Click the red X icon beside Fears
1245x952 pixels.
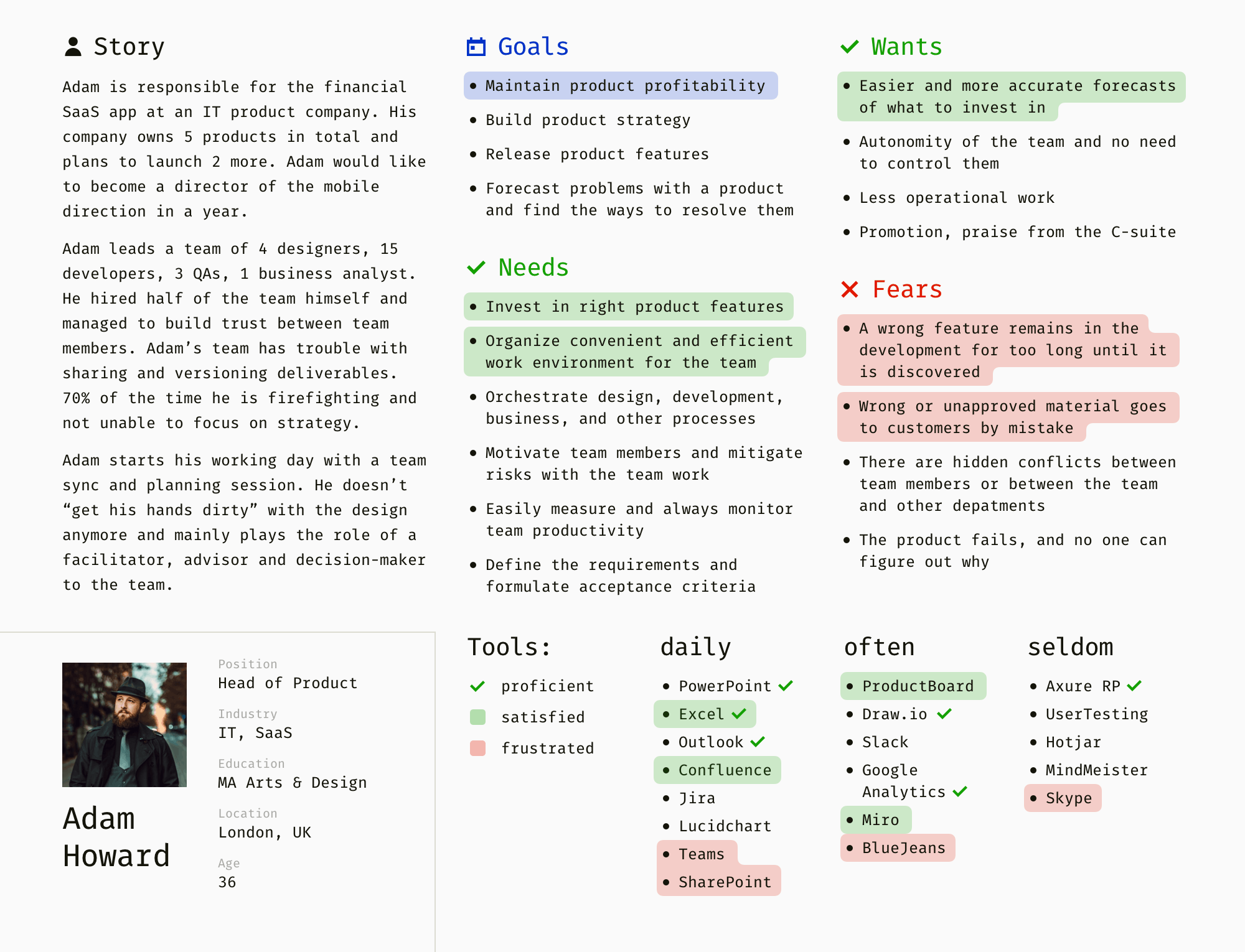(x=850, y=289)
